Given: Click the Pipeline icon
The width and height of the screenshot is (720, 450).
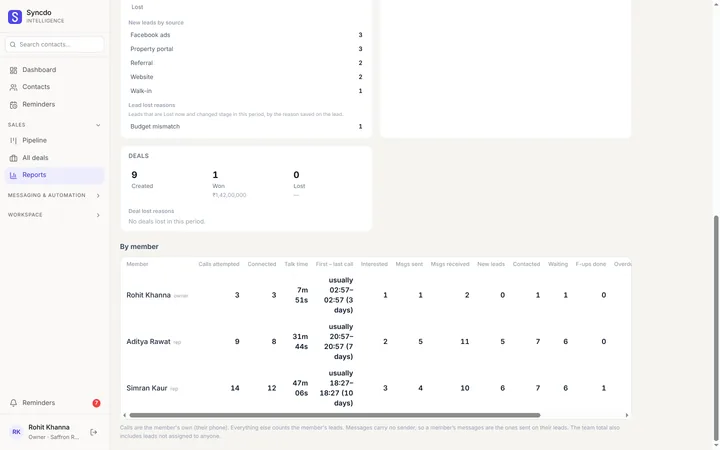Looking at the screenshot, I should pyautogui.click(x=13, y=141).
